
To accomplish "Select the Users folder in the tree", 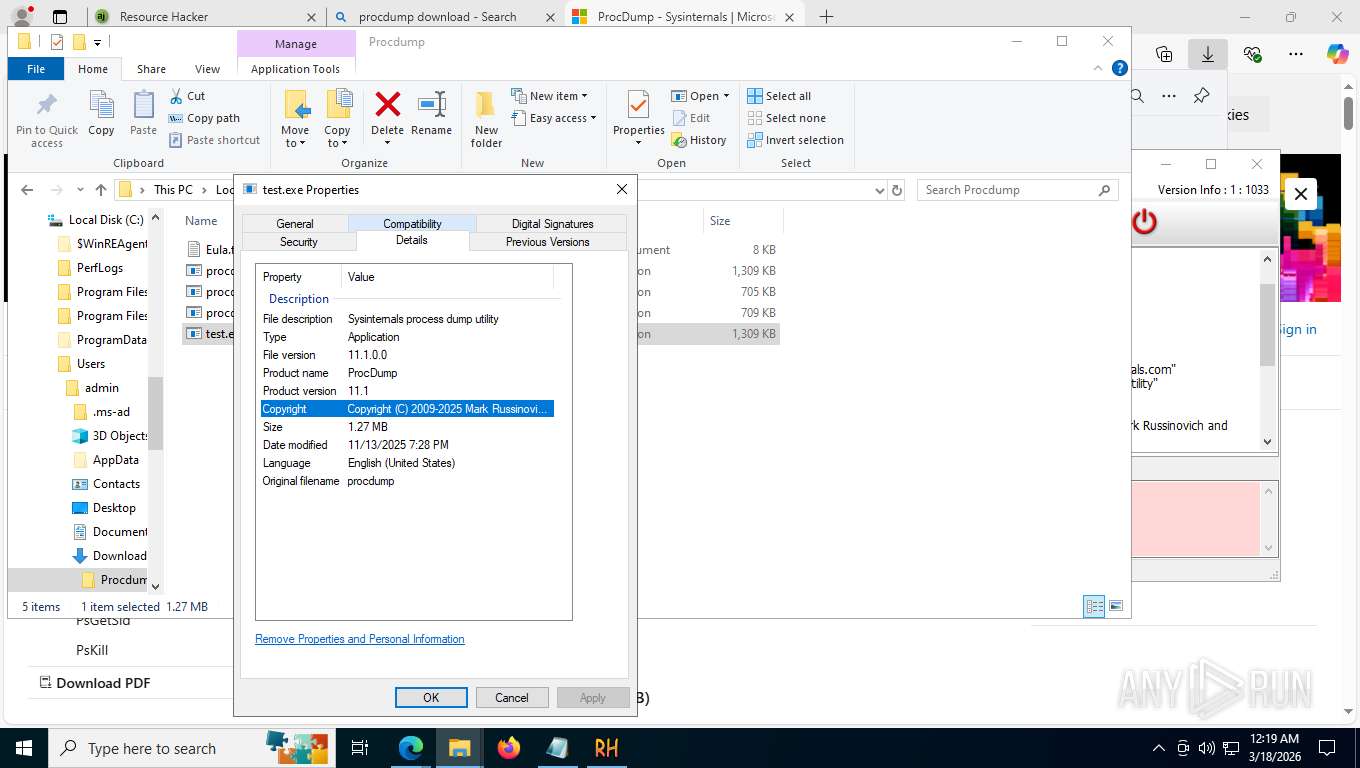I will point(91,364).
